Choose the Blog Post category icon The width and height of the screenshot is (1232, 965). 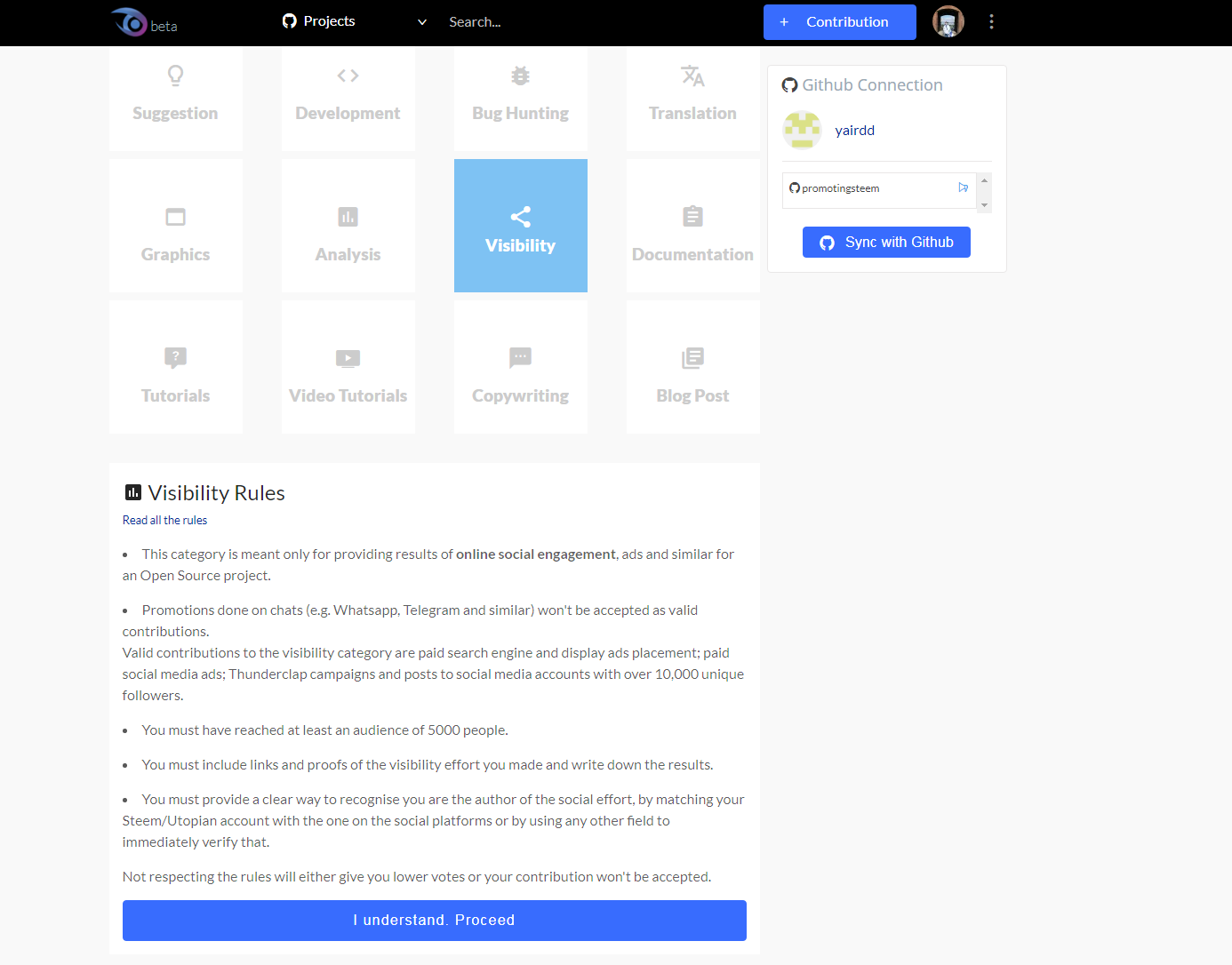pyautogui.click(x=692, y=358)
